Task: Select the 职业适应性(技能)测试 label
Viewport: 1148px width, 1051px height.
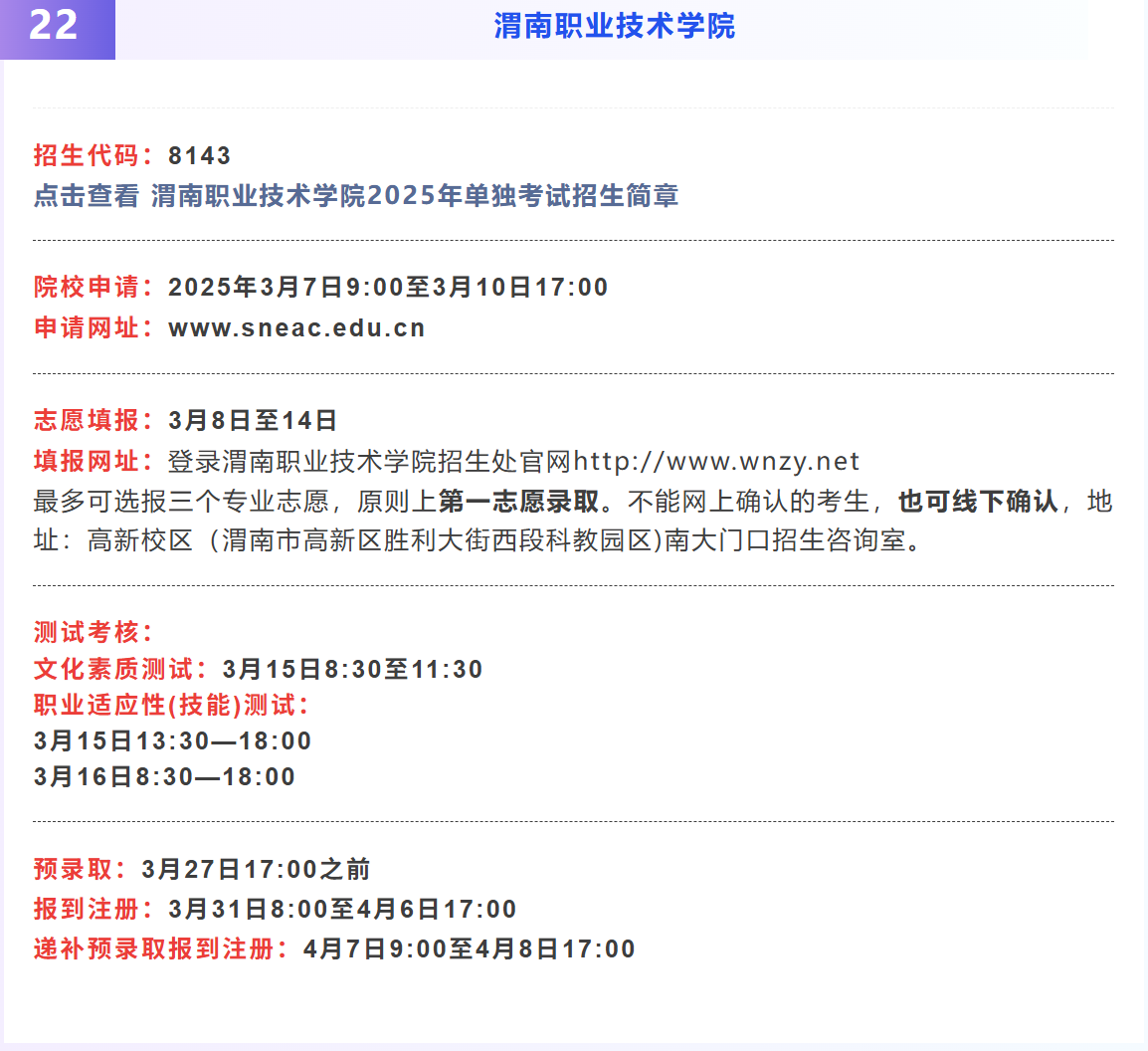Action: (x=147, y=706)
